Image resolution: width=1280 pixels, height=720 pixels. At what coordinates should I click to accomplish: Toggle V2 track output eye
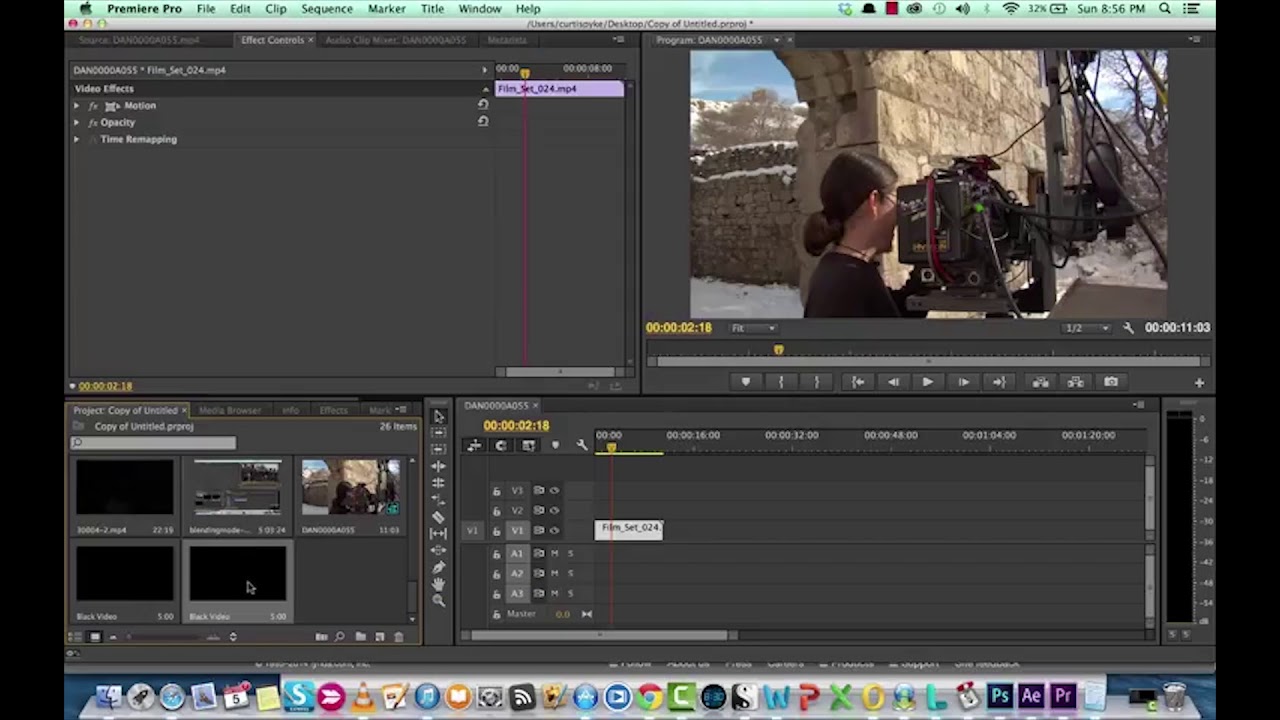coord(554,511)
